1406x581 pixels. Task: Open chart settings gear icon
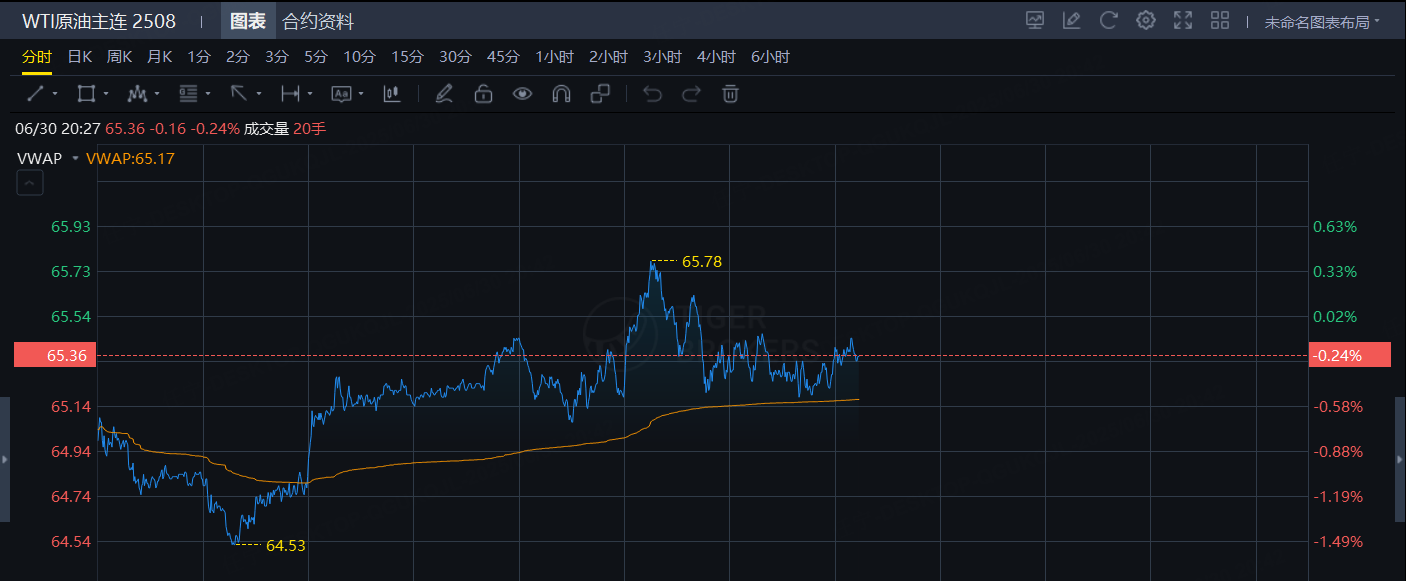click(1146, 20)
